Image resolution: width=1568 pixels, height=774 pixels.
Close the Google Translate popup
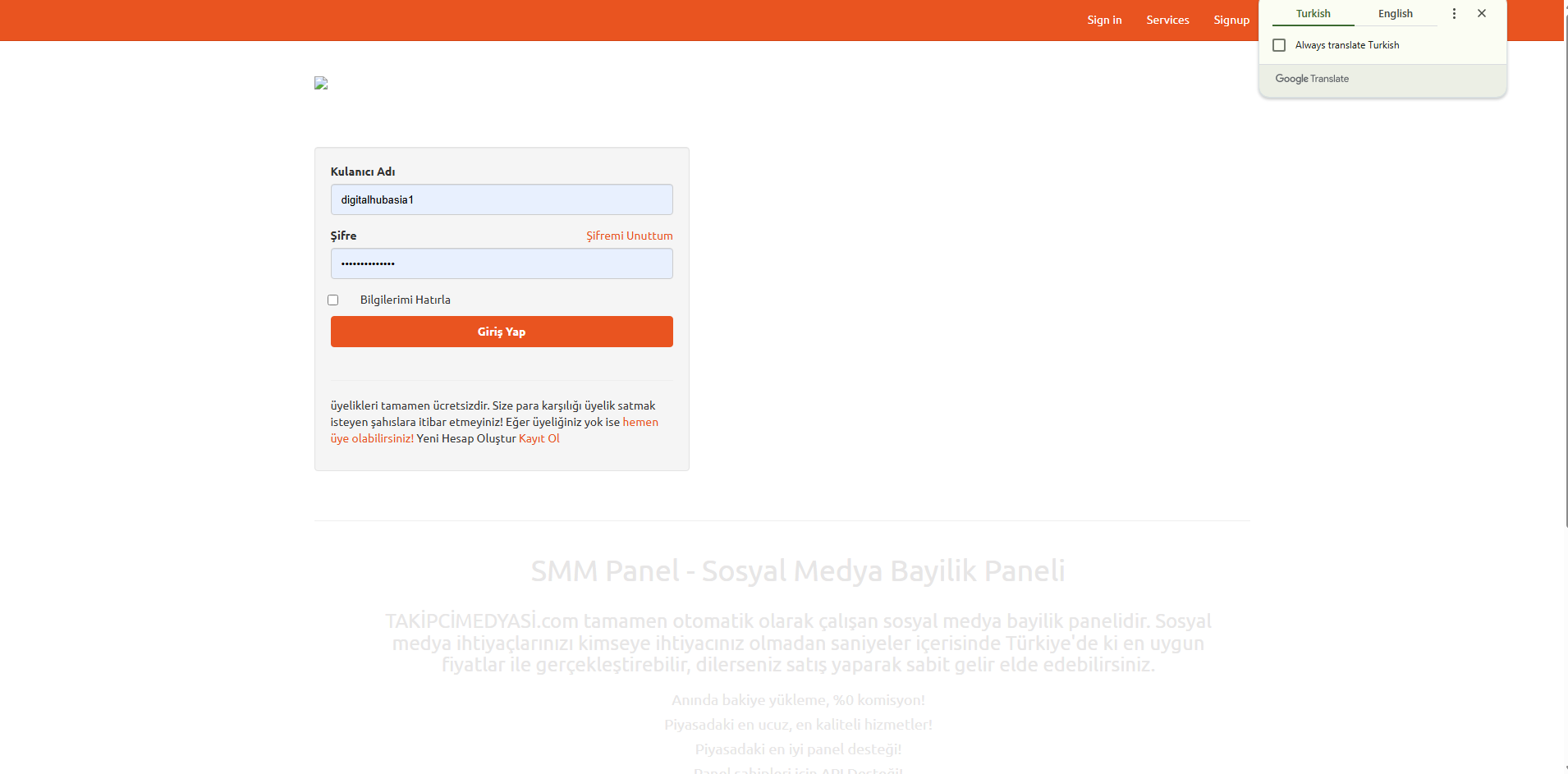[1482, 14]
